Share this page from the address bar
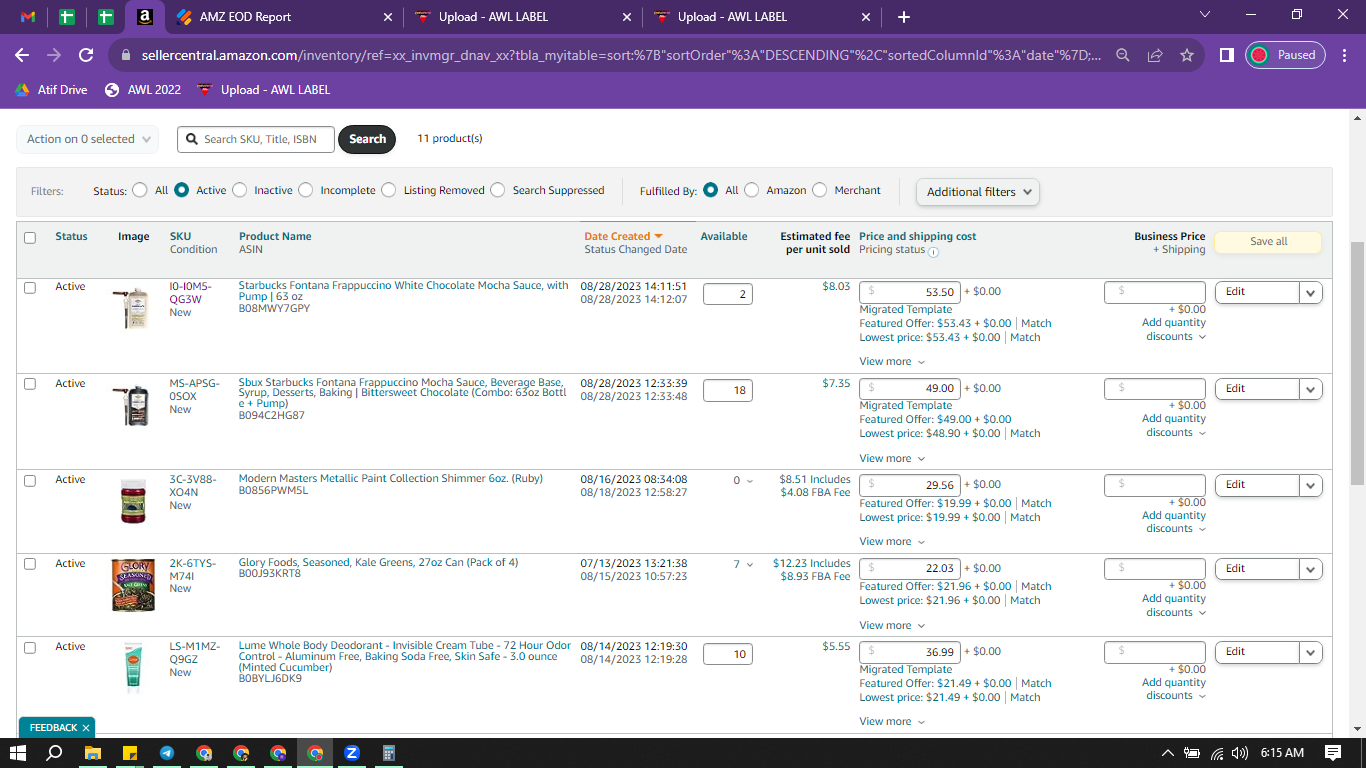The width and height of the screenshot is (1366, 768). coord(1155,56)
